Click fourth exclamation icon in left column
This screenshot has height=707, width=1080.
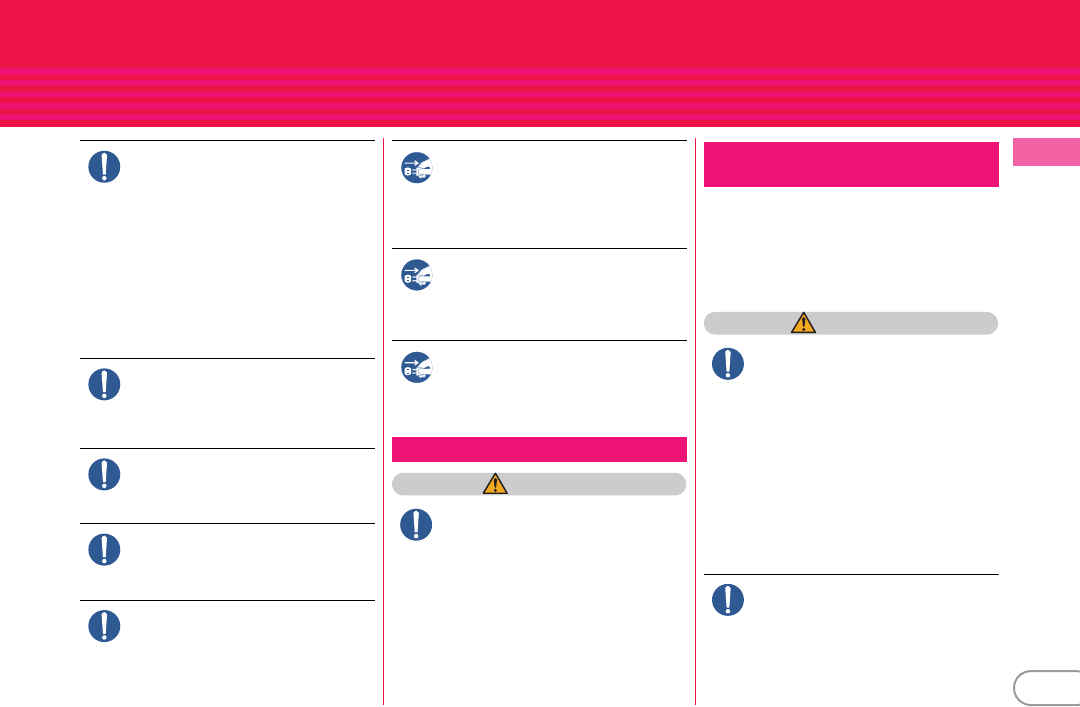pos(104,550)
